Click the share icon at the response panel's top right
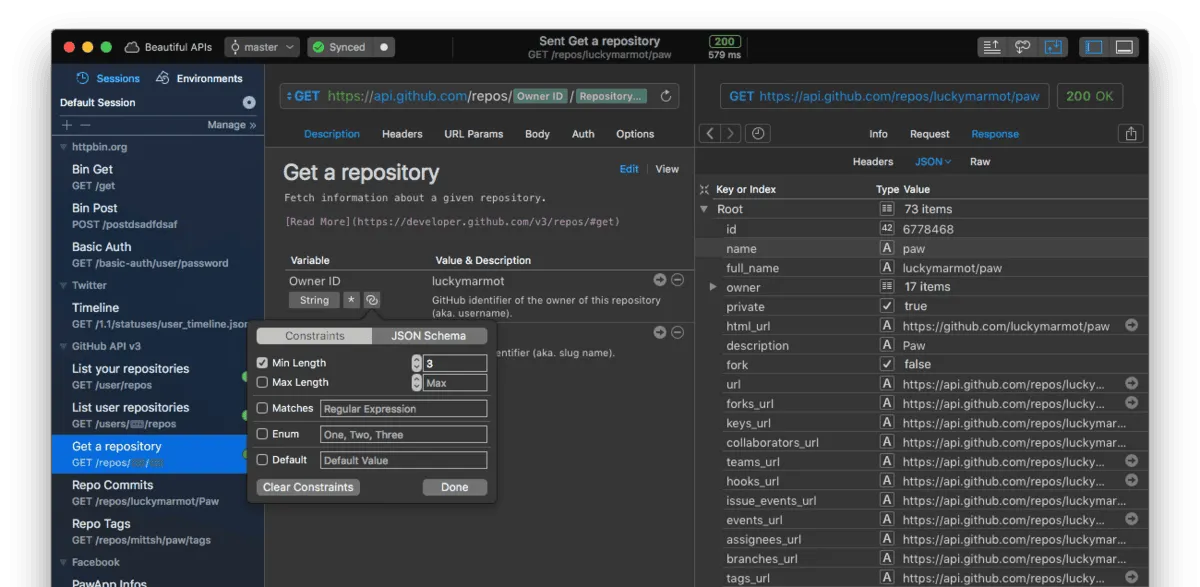Screen dimensions: 1200x587 [x=1131, y=133]
